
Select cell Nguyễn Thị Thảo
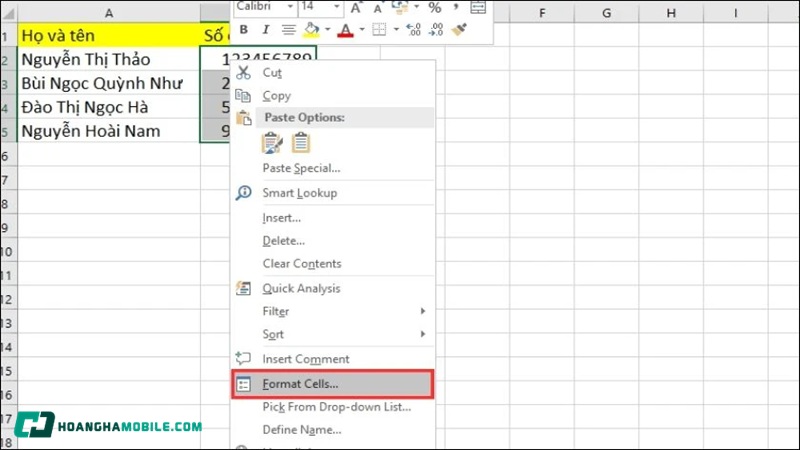click(109, 60)
